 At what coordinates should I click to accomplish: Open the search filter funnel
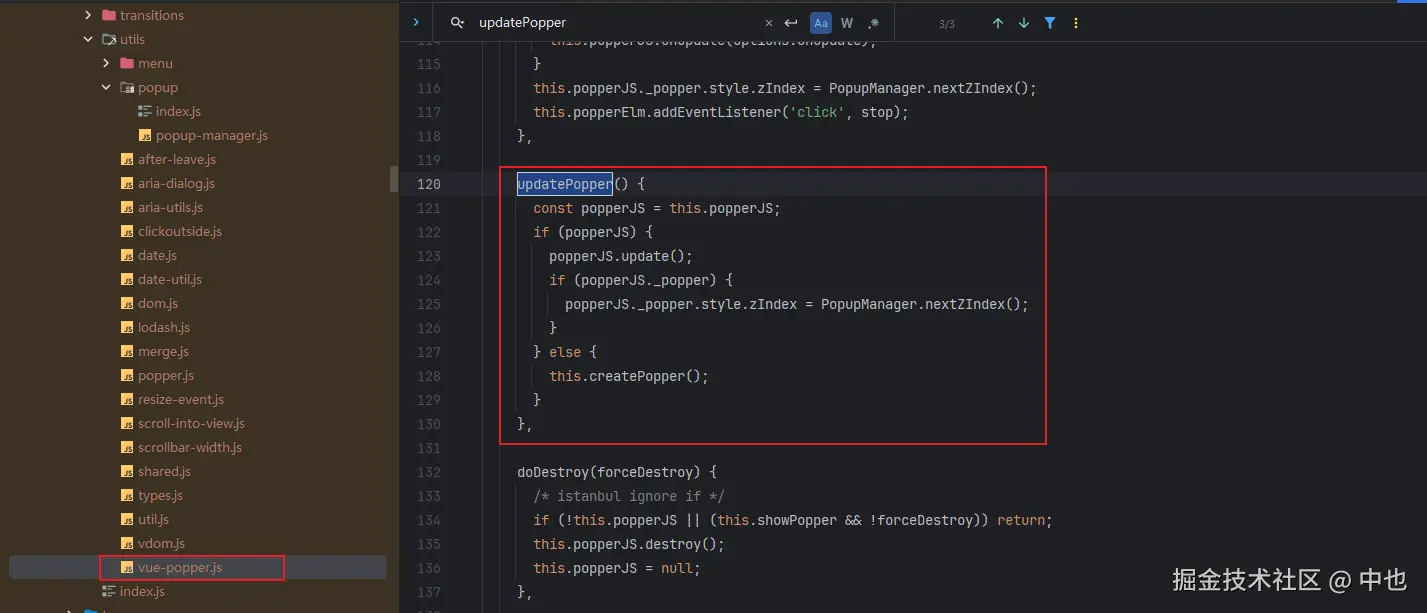pyautogui.click(x=1050, y=23)
